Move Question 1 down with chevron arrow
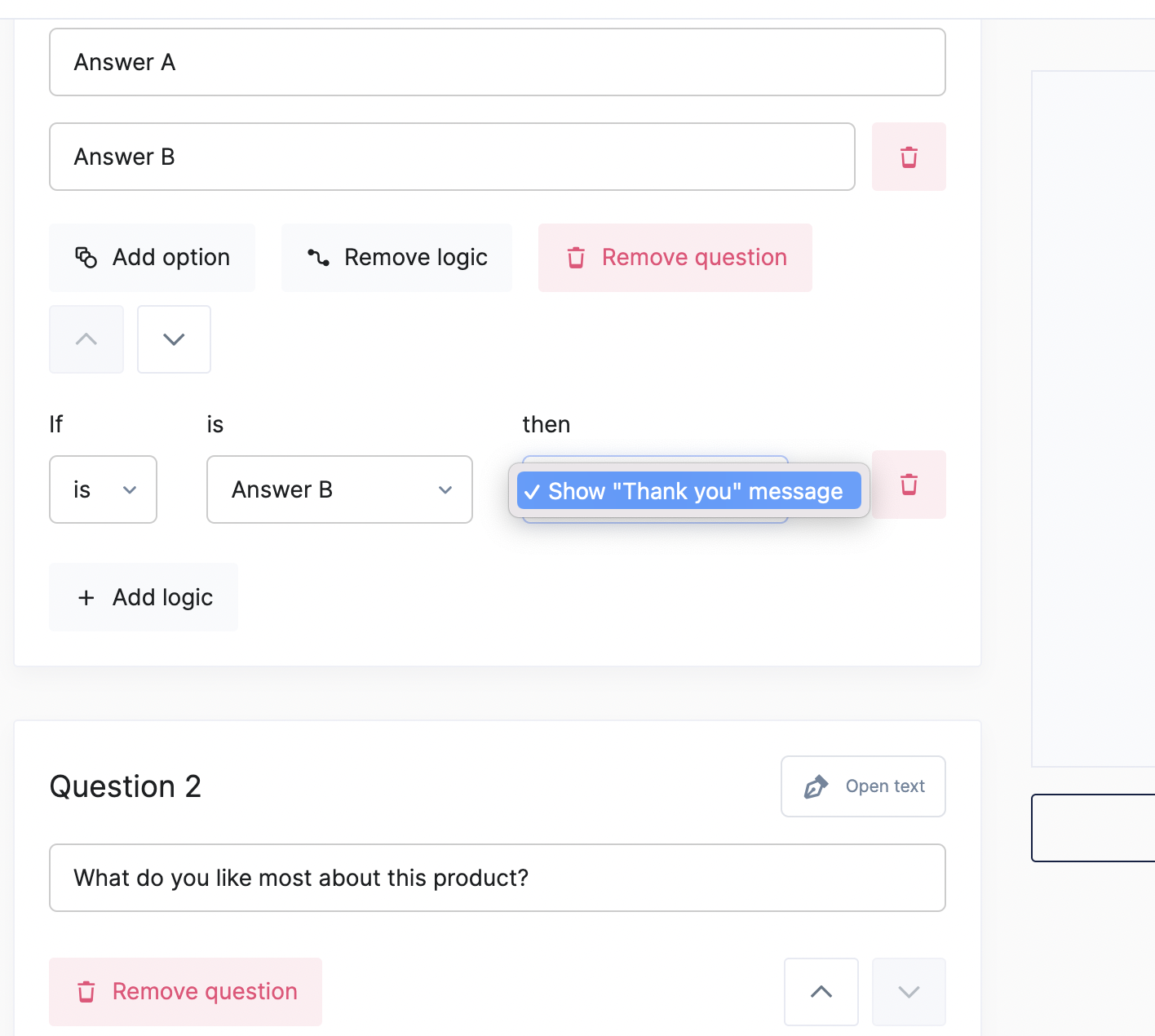The image size is (1155, 1036). coord(174,339)
